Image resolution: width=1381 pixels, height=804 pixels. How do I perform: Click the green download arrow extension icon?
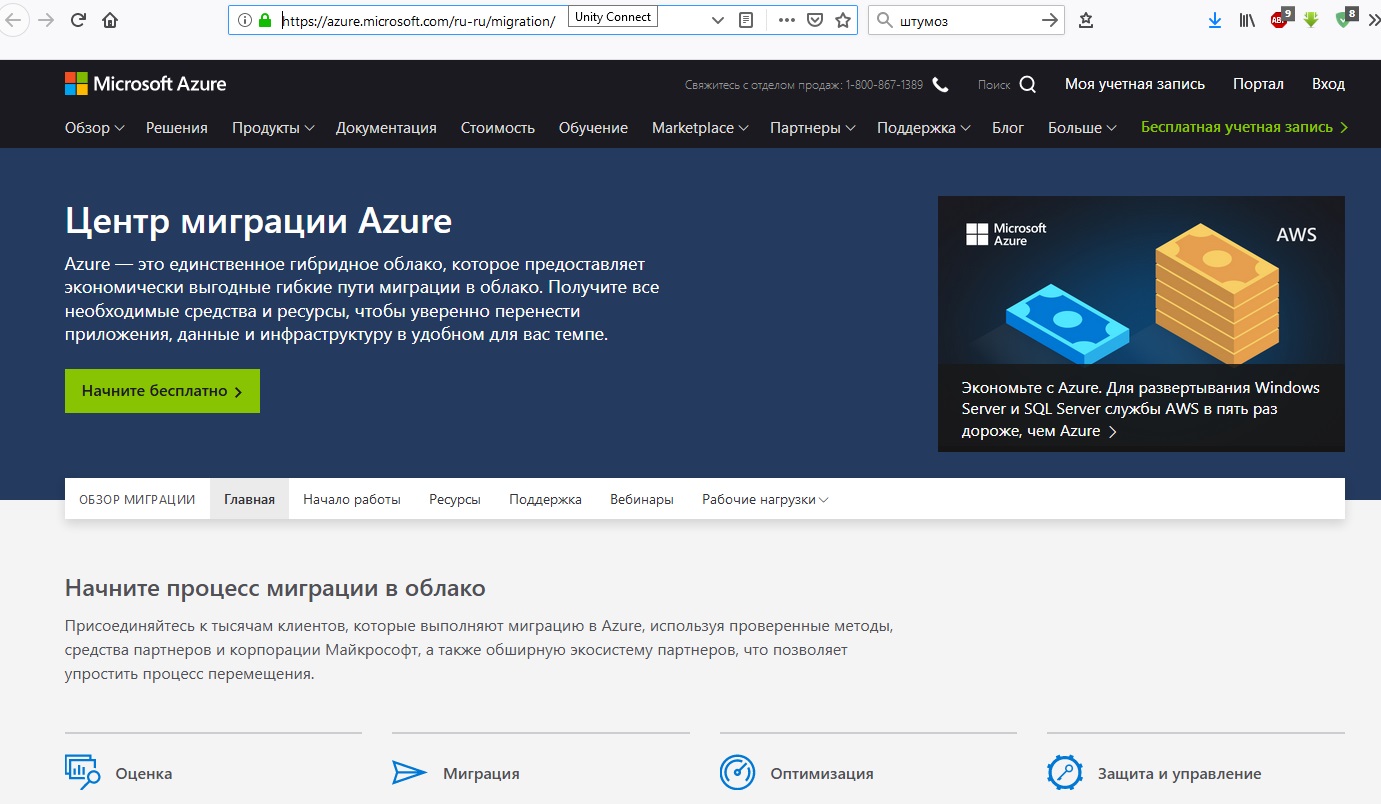(x=1311, y=20)
